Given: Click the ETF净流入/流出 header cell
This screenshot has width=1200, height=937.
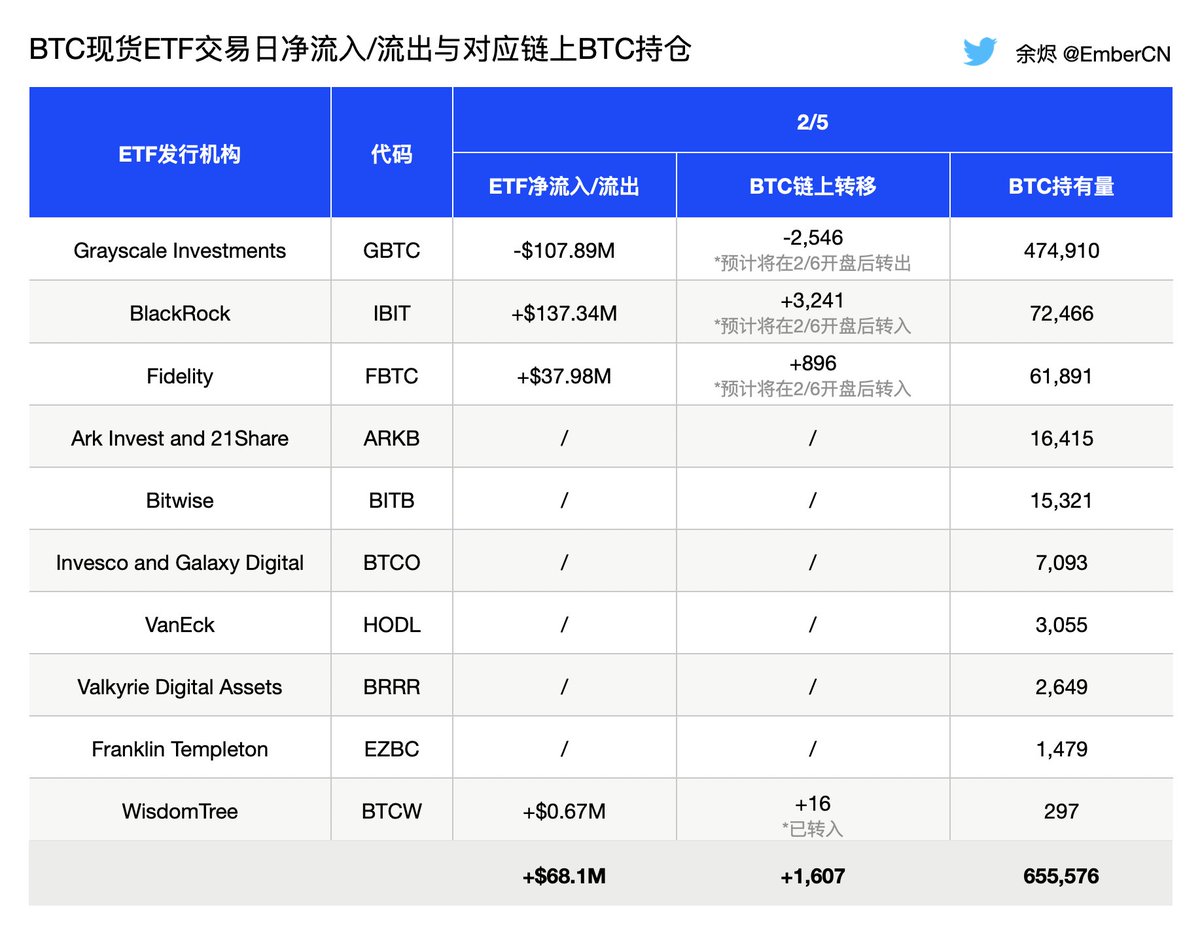Looking at the screenshot, I should tap(565, 185).
